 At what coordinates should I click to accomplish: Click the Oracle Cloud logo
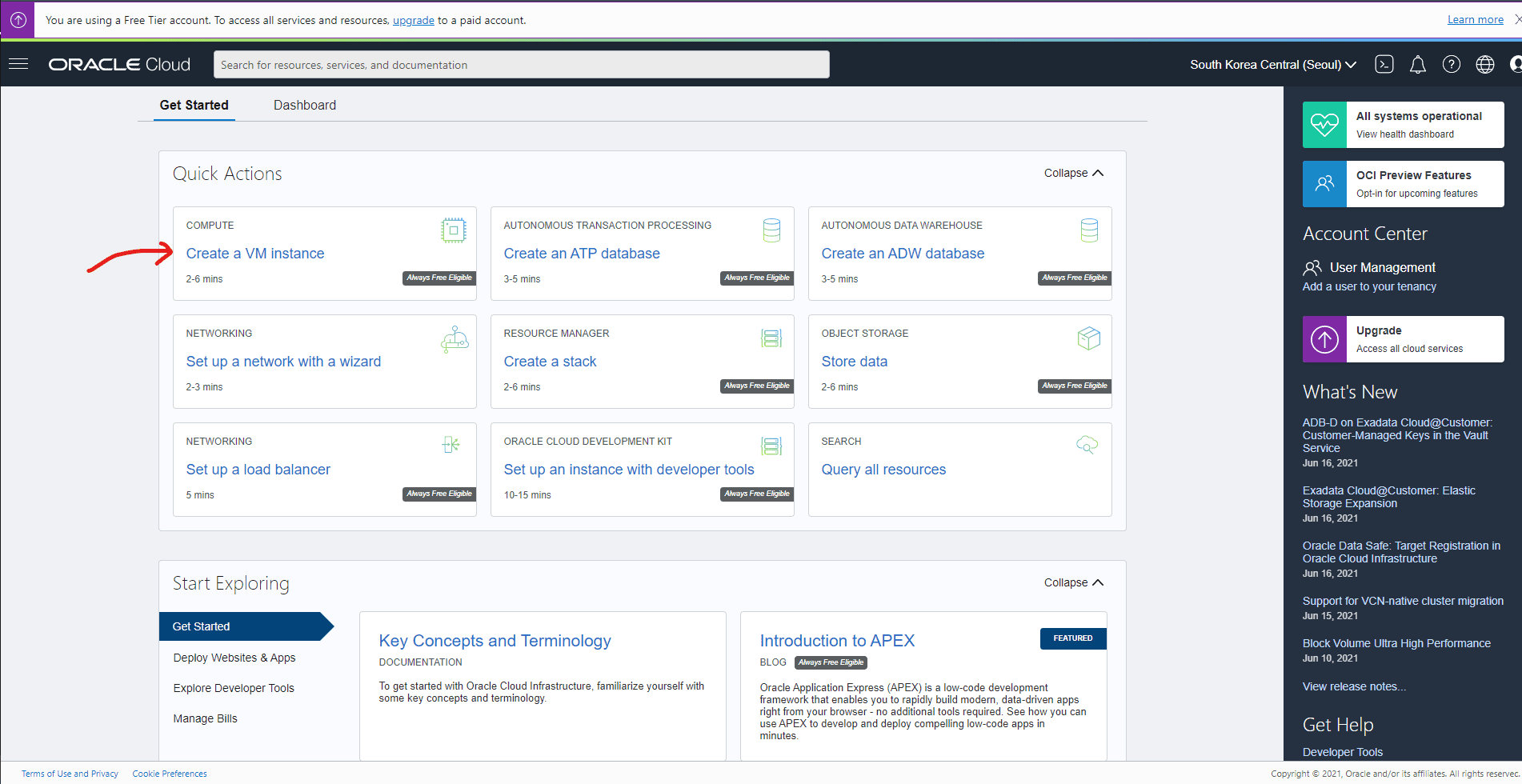point(119,65)
